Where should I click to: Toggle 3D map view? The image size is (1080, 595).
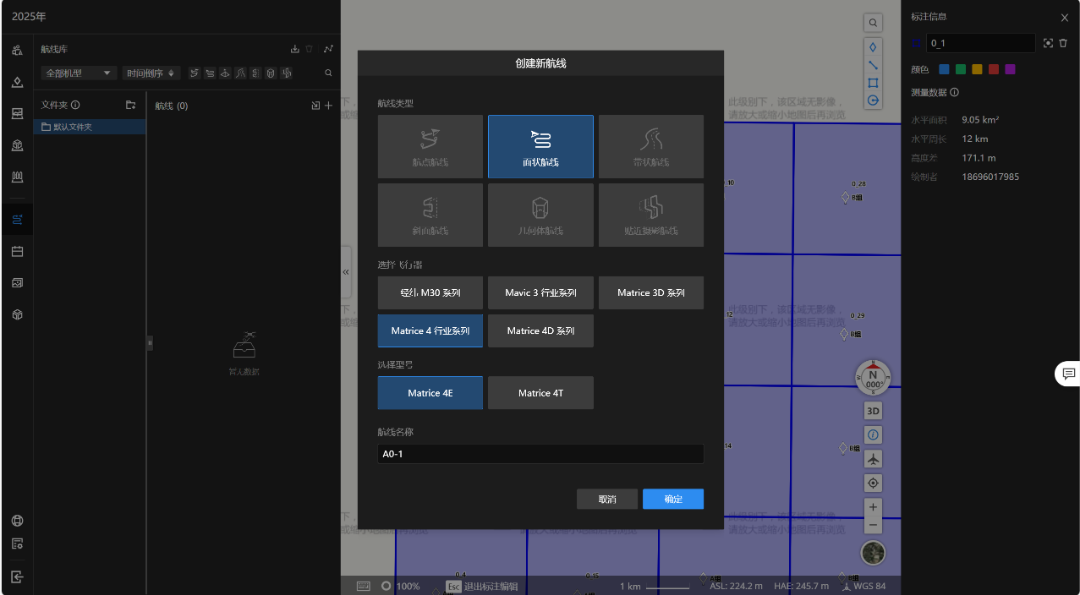coord(873,411)
